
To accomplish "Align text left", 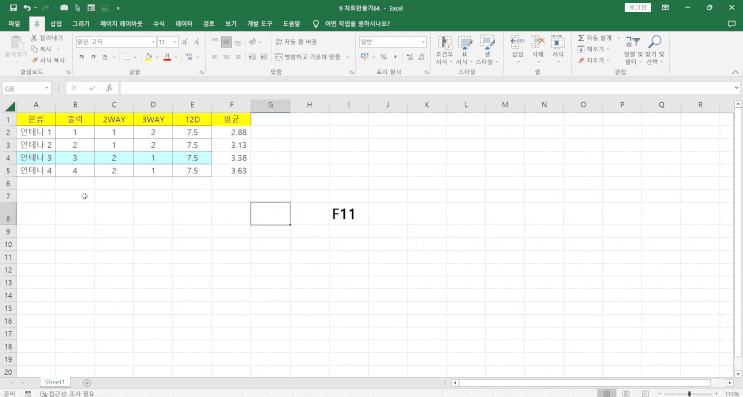I will coord(215,57).
